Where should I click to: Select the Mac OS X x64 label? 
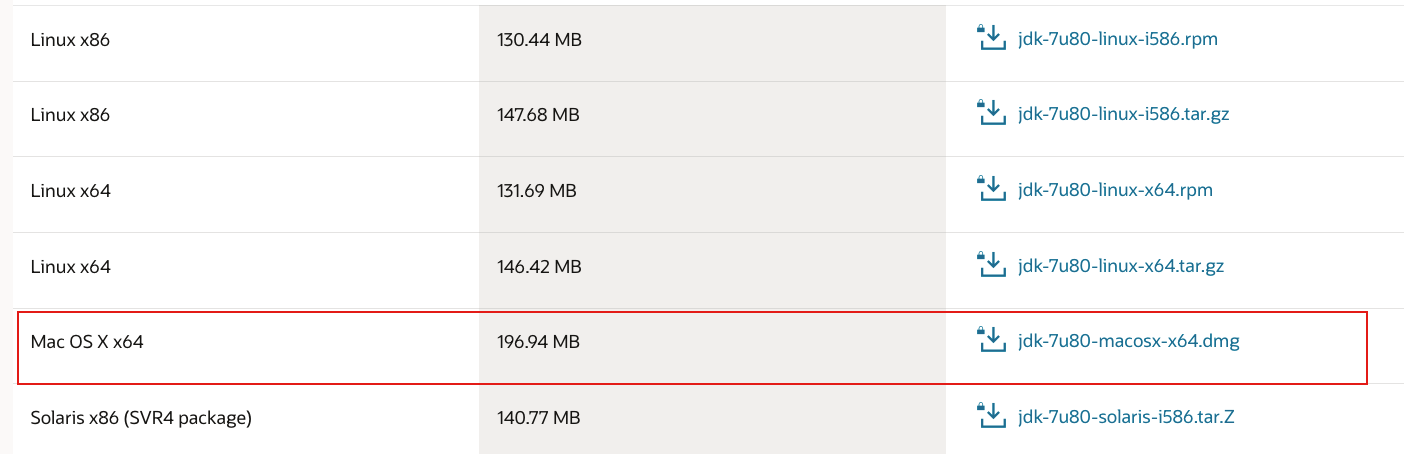(87, 342)
